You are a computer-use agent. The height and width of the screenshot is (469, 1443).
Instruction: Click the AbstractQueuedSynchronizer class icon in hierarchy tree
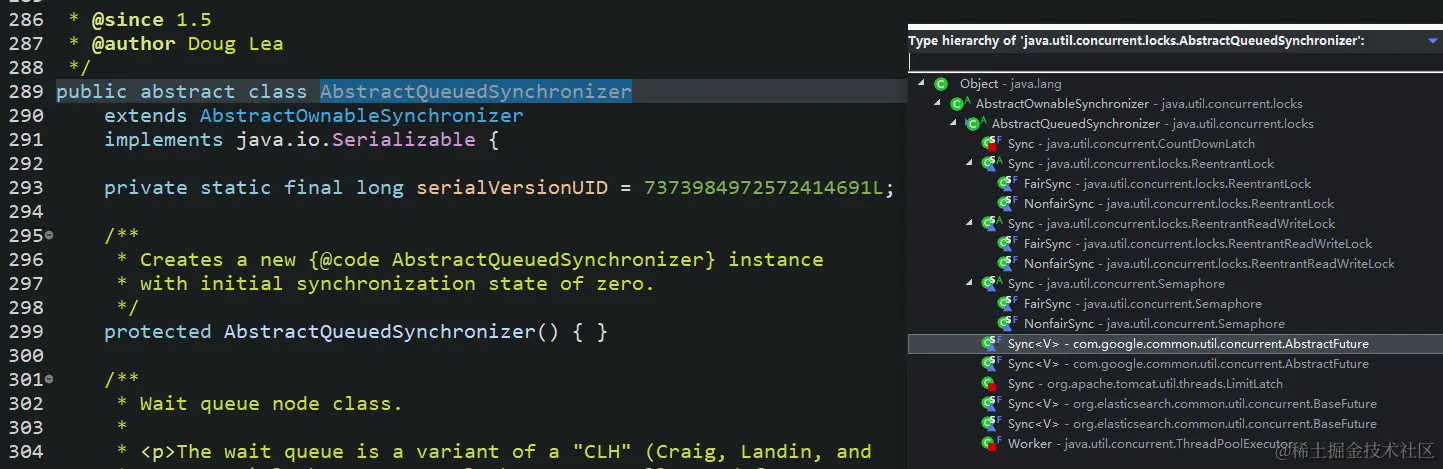[975, 124]
